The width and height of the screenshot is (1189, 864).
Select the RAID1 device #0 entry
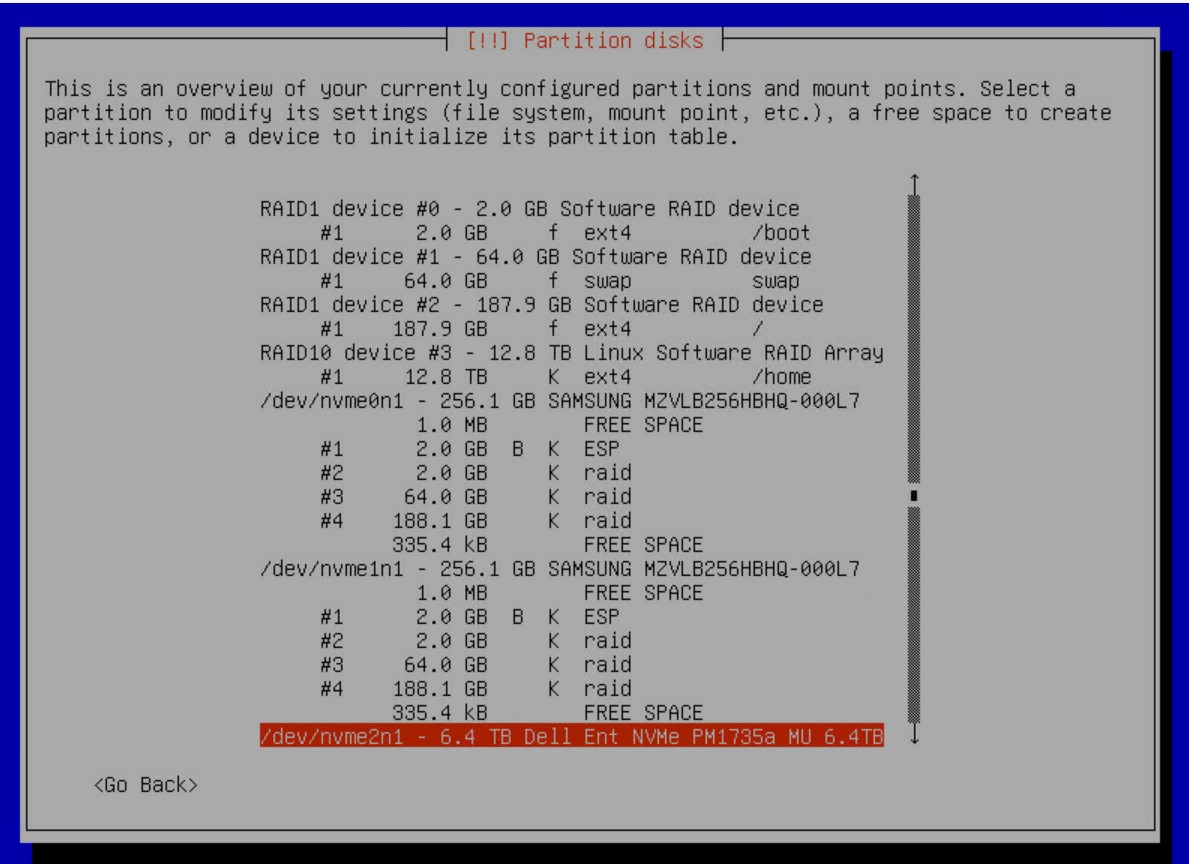coord(530,209)
